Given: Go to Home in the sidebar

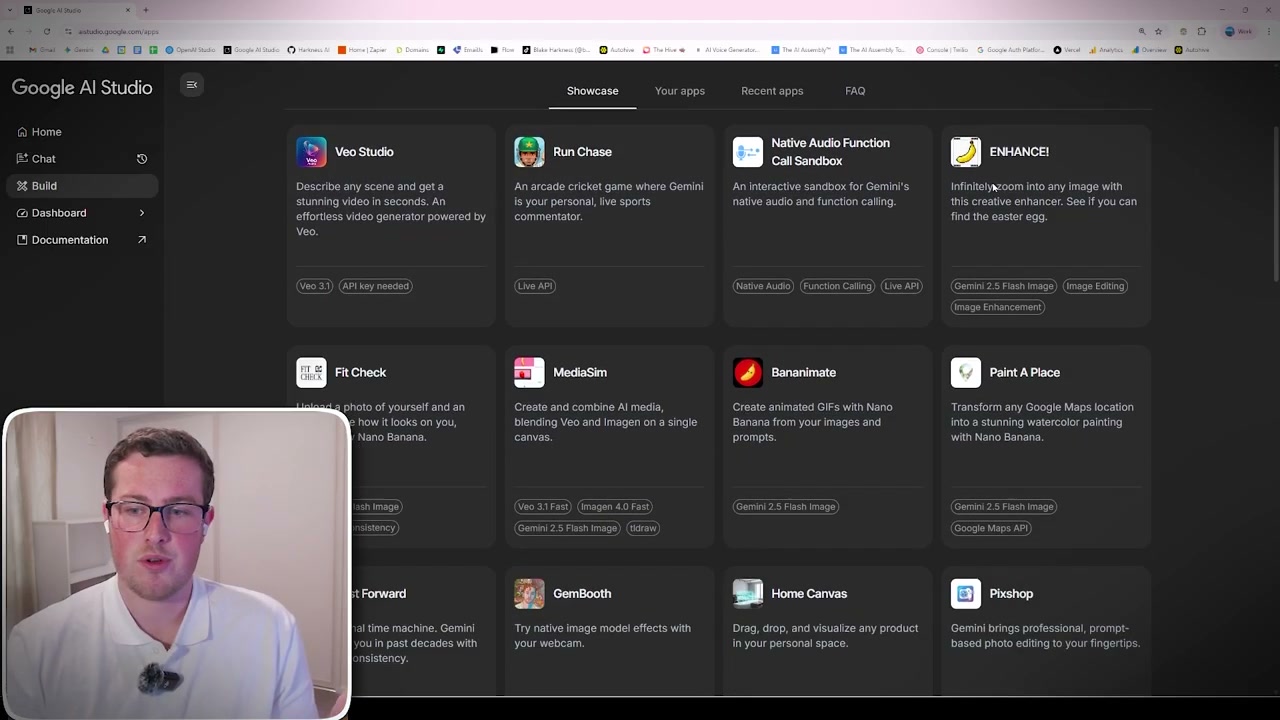Looking at the screenshot, I should click(x=82, y=132).
